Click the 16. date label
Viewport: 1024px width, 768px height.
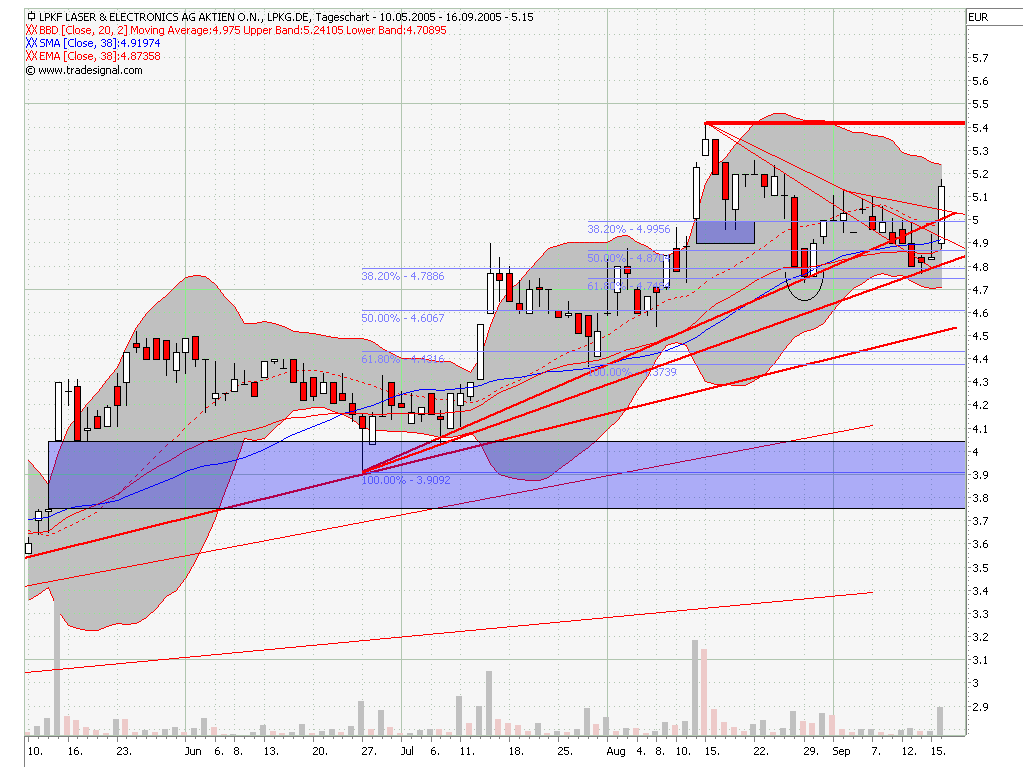tap(76, 751)
